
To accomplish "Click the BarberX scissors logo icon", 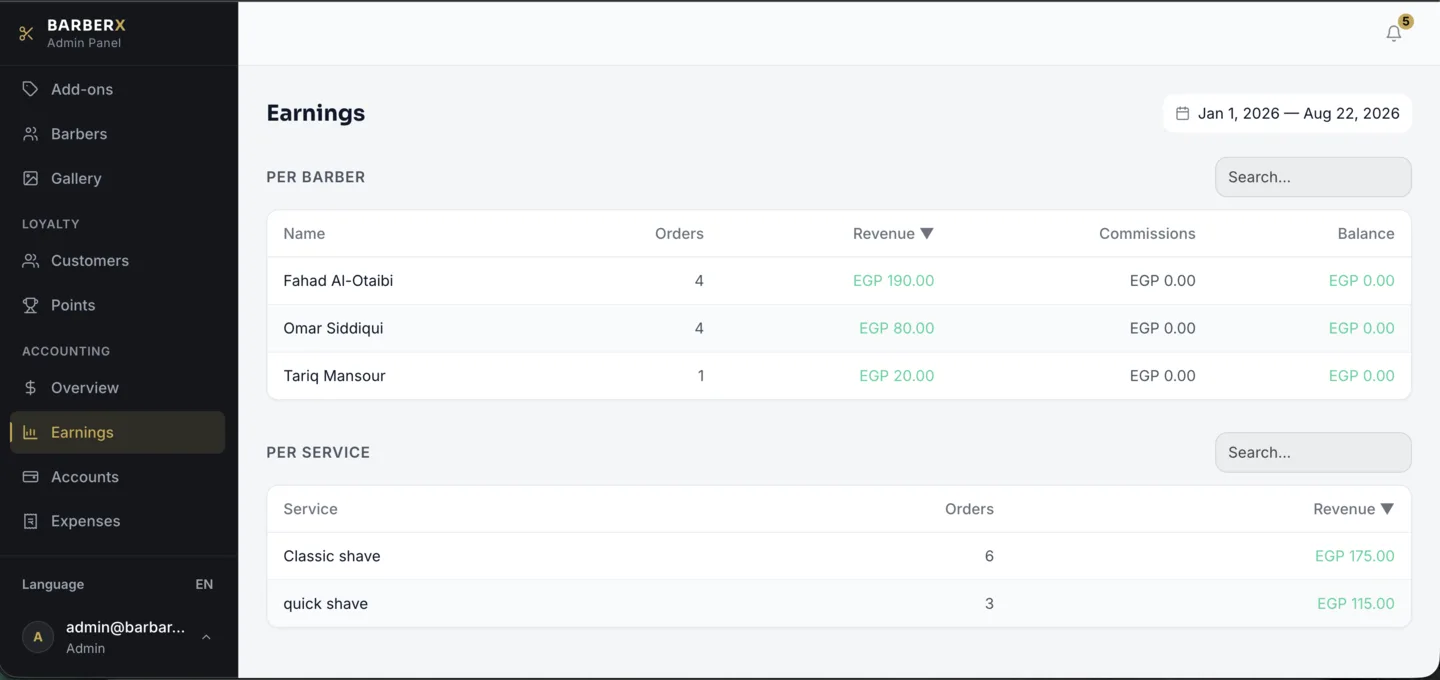I will [26, 33].
